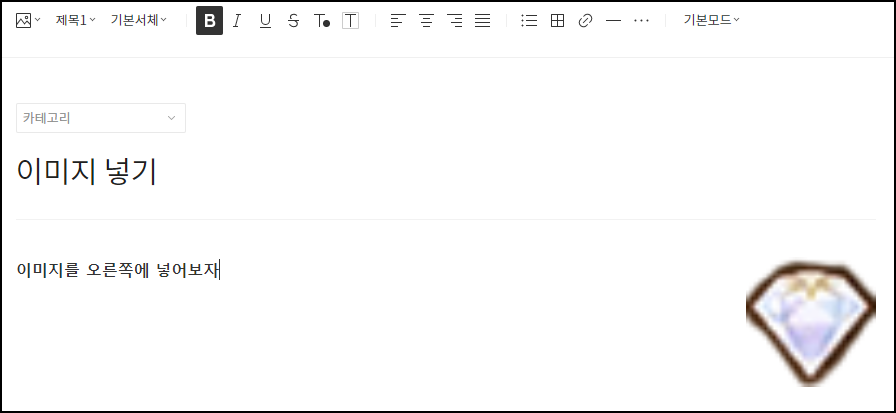The height and width of the screenshot is (413, 896).
Task: Click the body text 이미지를 오른쪽에 넣어보자
Action: [x=118, y=270]
